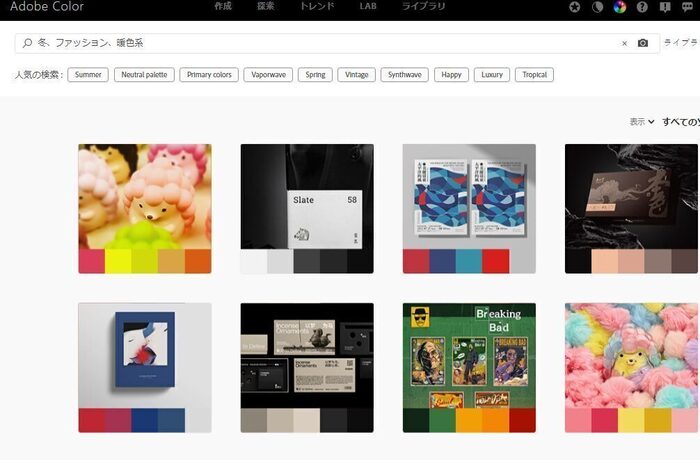This screenshot has width=700, height=460.
Task: Select the Summer popular search tag
Action: coord(88,75)
